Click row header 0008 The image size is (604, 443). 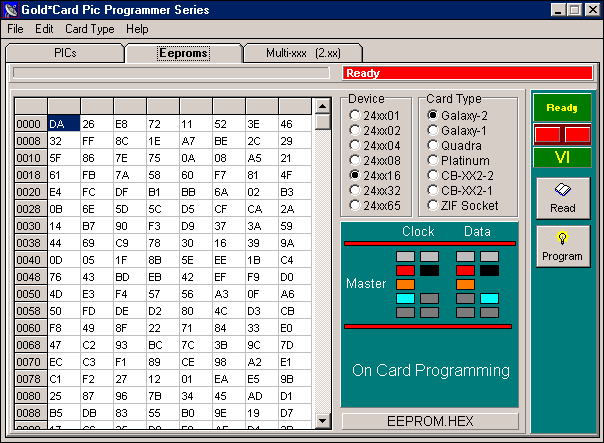tap(31, 141)
